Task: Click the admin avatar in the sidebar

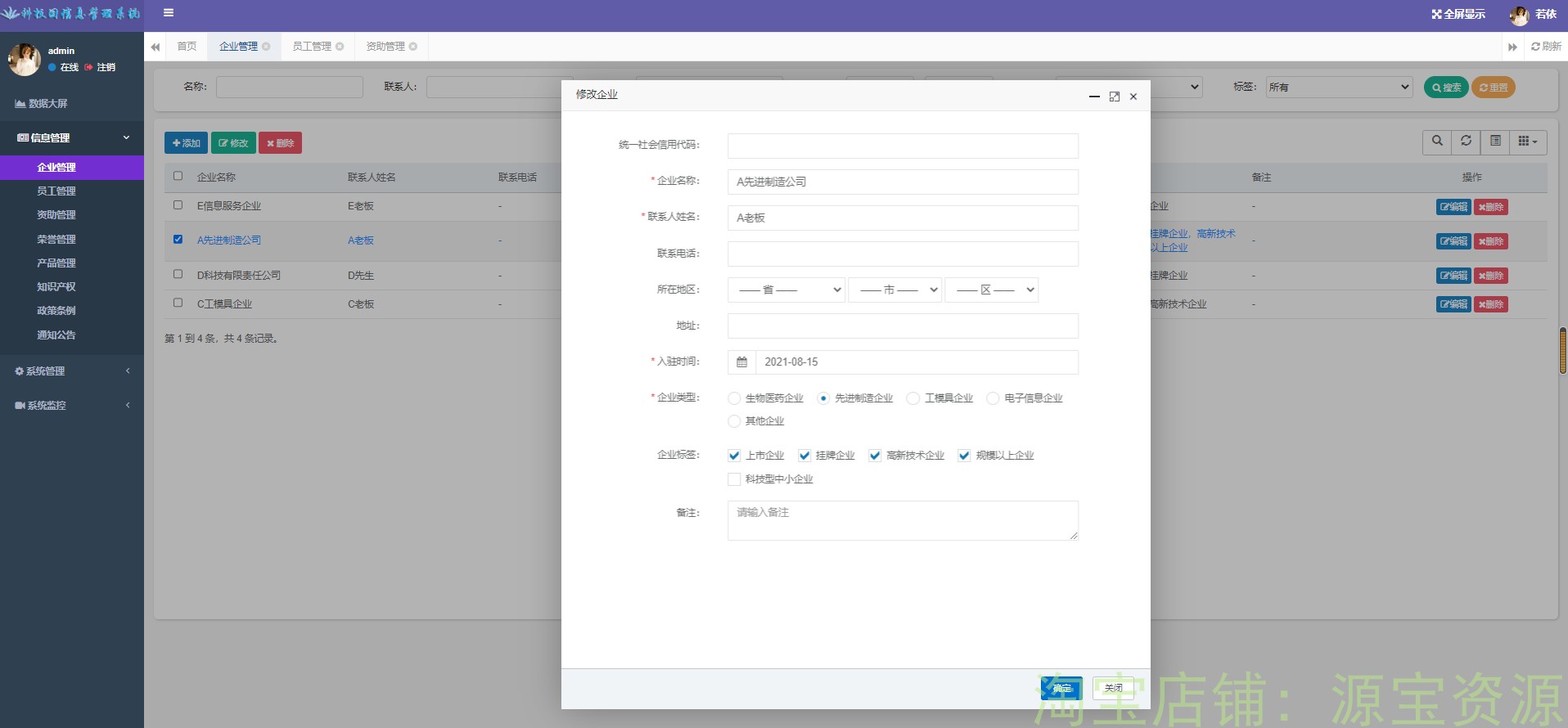Action: (x=25, y=59)
